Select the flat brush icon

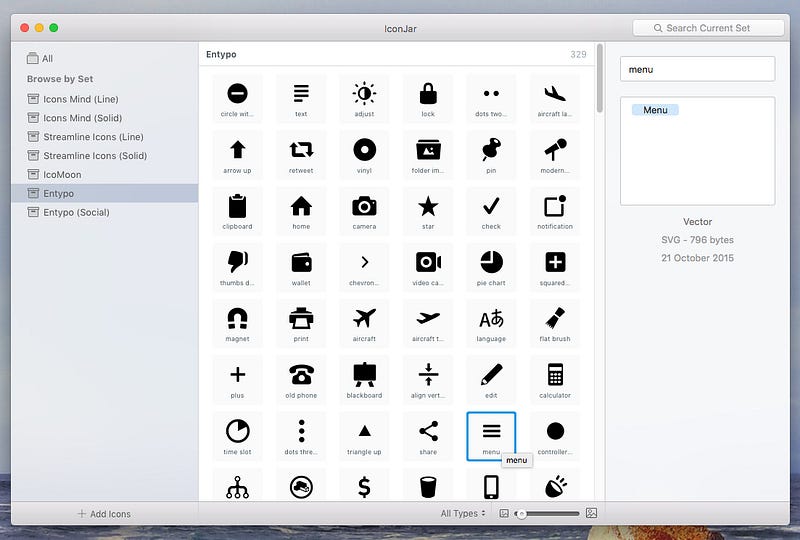pyautogui.click(x=555, y=324)
